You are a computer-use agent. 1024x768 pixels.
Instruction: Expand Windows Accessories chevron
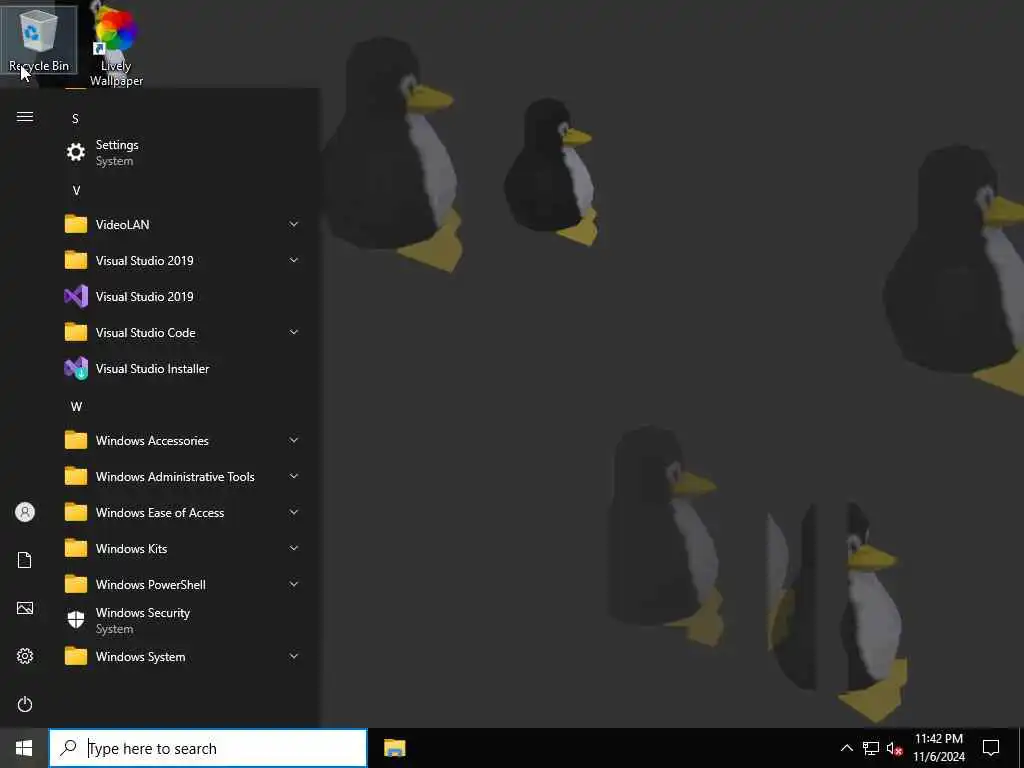point(294,440)
